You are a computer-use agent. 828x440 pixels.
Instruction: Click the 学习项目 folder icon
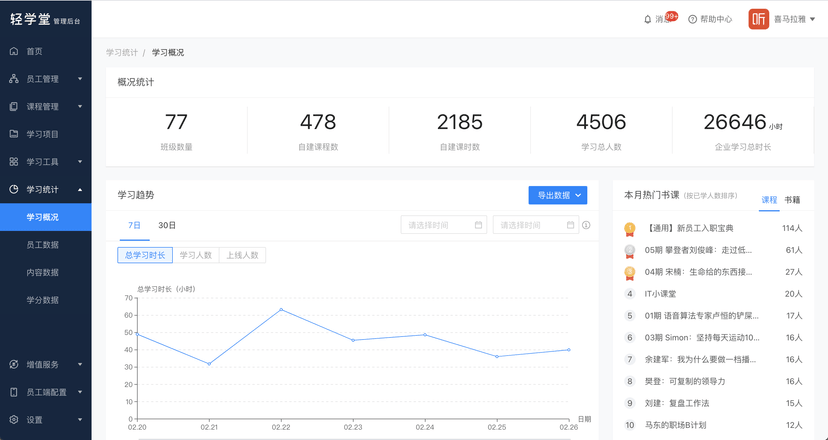[x=14, y=134]
